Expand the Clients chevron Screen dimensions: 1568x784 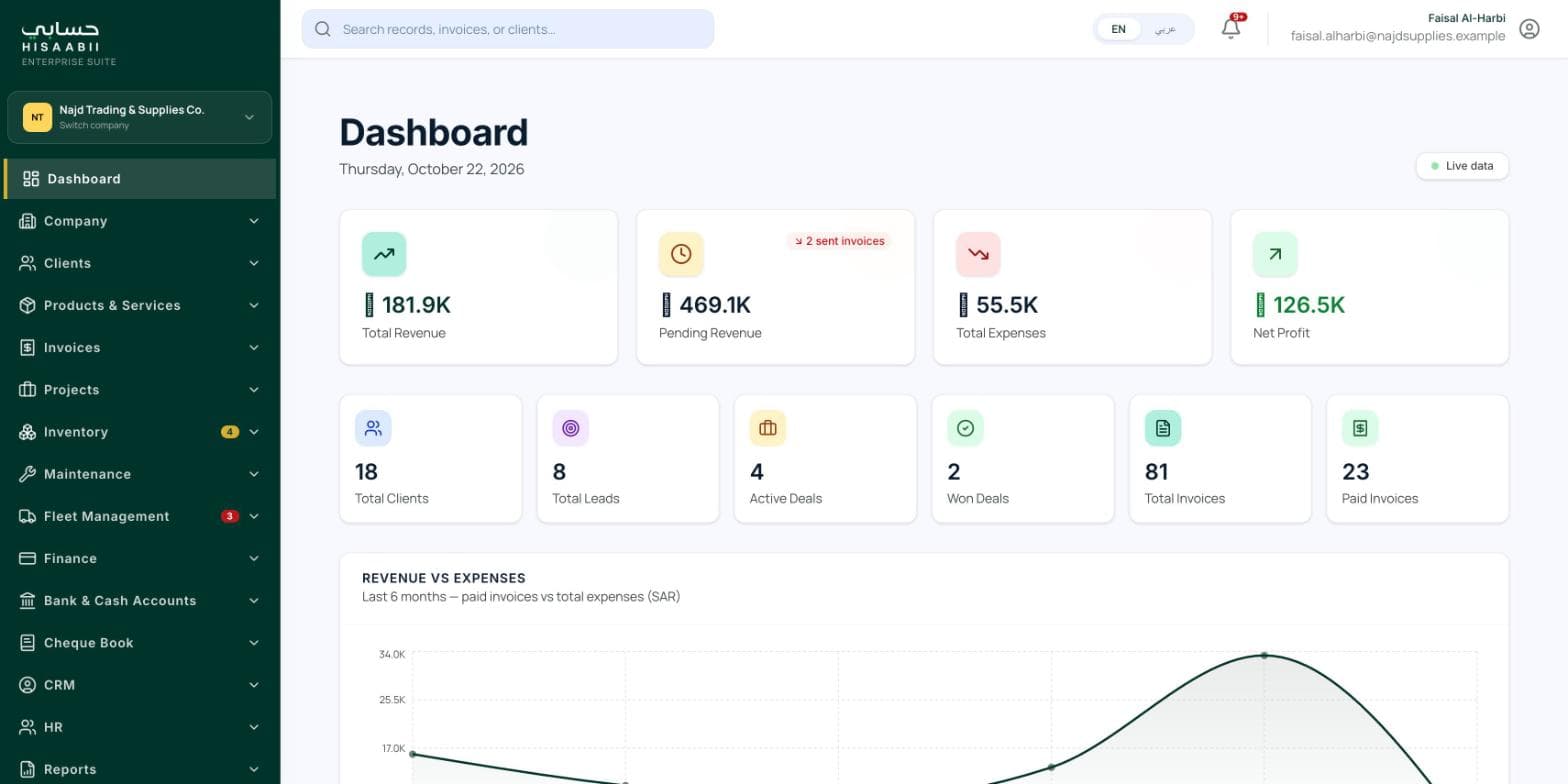(x=254, y=263)
